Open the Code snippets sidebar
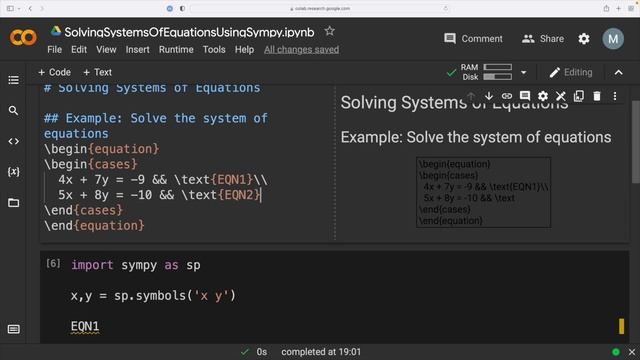Screen dimensions: 640x360 [x=13, y=141]
